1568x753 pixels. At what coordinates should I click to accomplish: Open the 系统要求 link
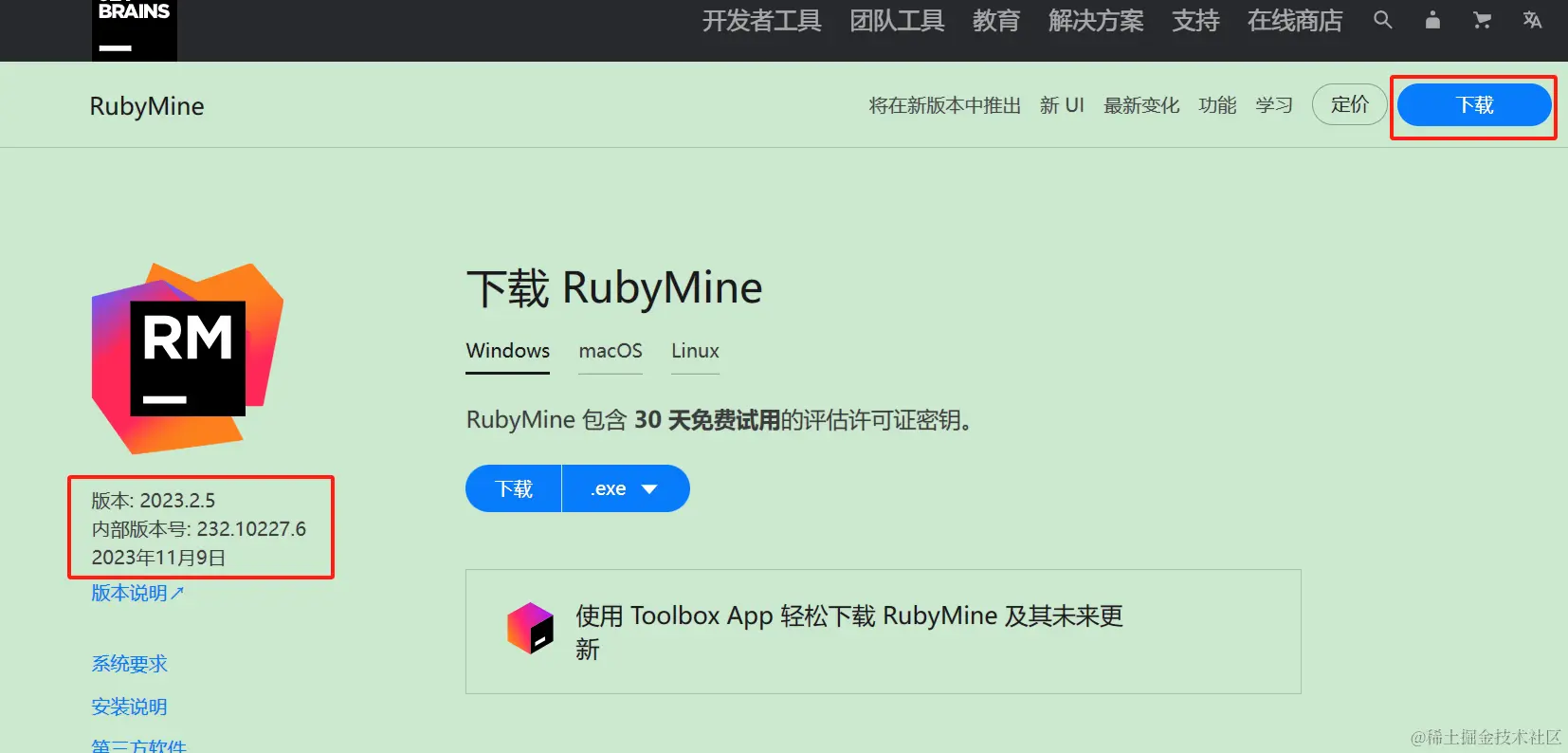(129, 664)
